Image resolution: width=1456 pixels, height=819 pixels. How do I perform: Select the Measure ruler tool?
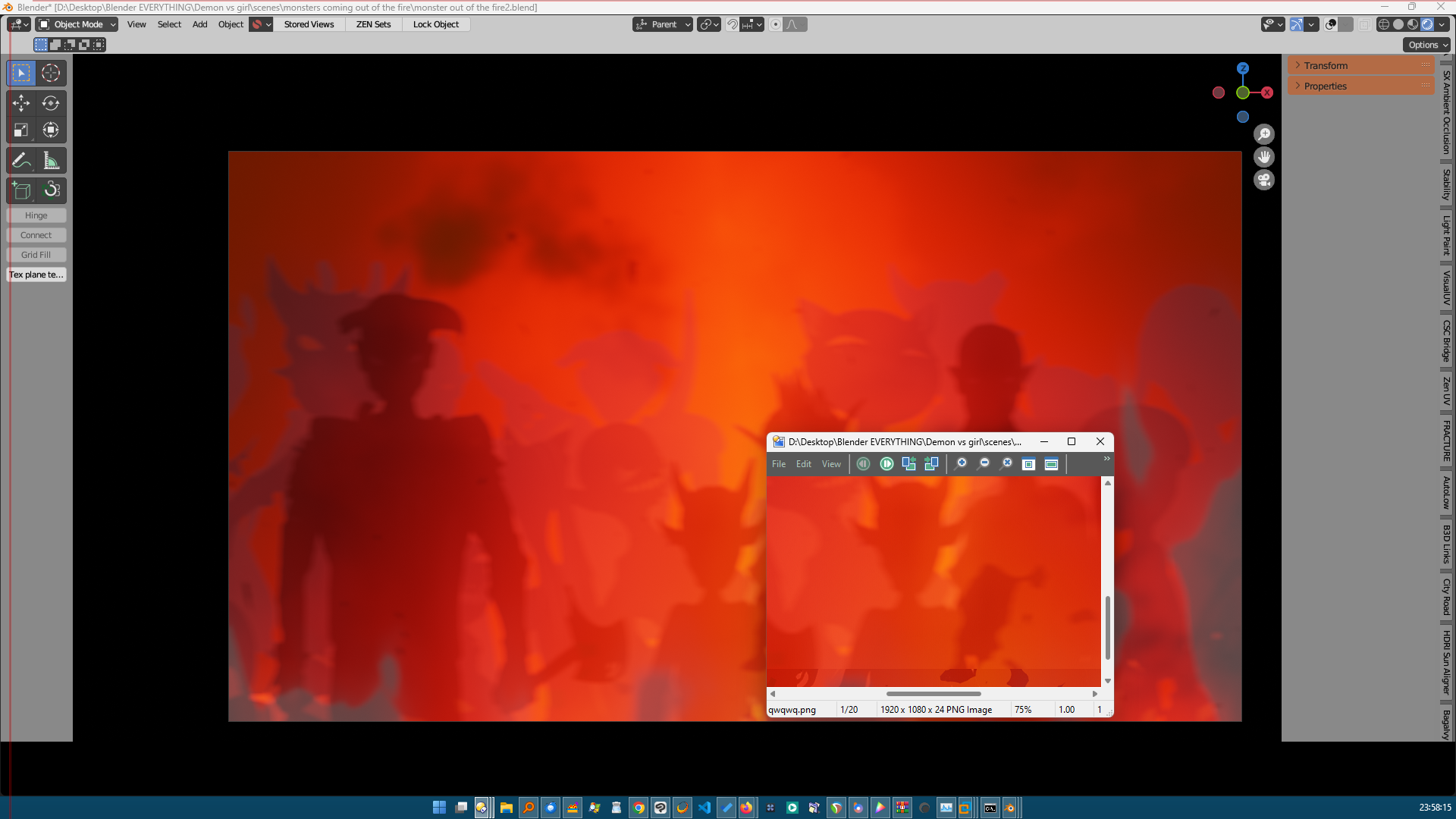coord(51,161)
